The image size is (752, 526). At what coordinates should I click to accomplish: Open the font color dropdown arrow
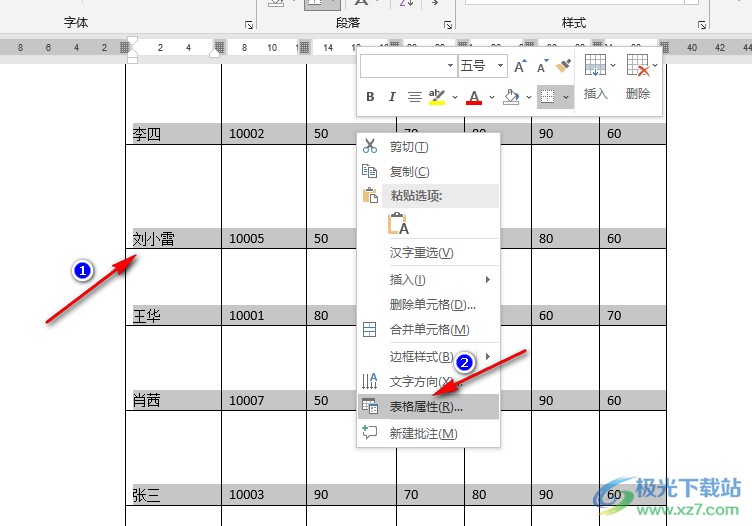pos(492,97)
